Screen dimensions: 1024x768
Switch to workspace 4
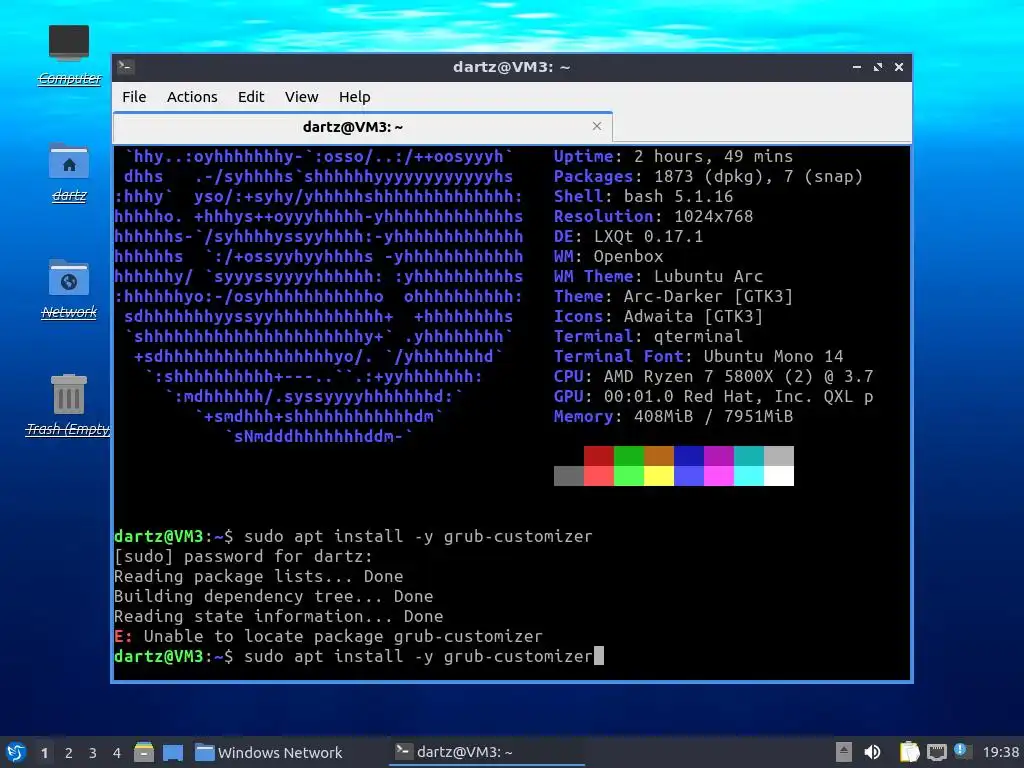click(x=117, y=753)
